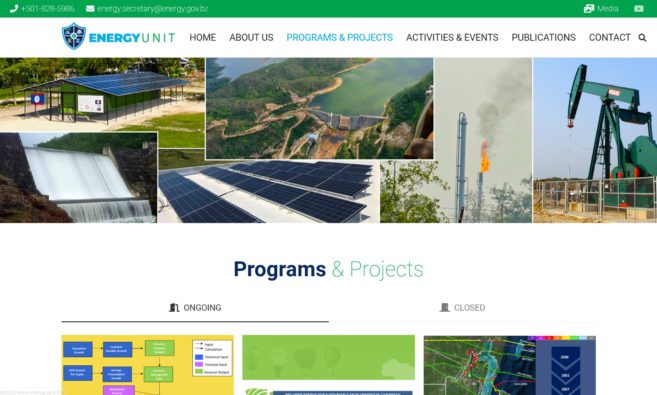Click the Media link in top bar
The height and width of the screenshot is (395, 657).
point(608,8)
